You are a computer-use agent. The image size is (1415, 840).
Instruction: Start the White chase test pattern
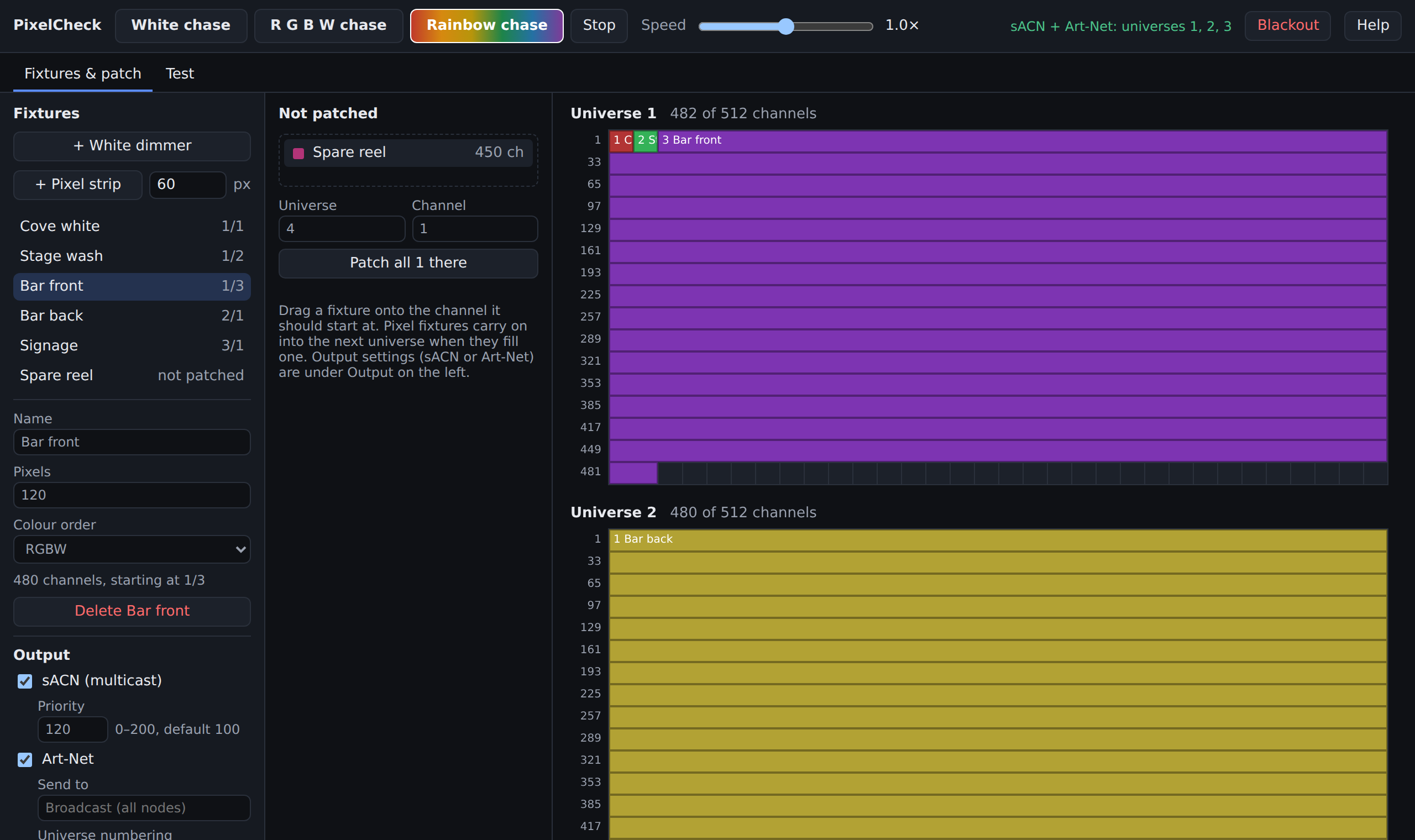[181, 25]
